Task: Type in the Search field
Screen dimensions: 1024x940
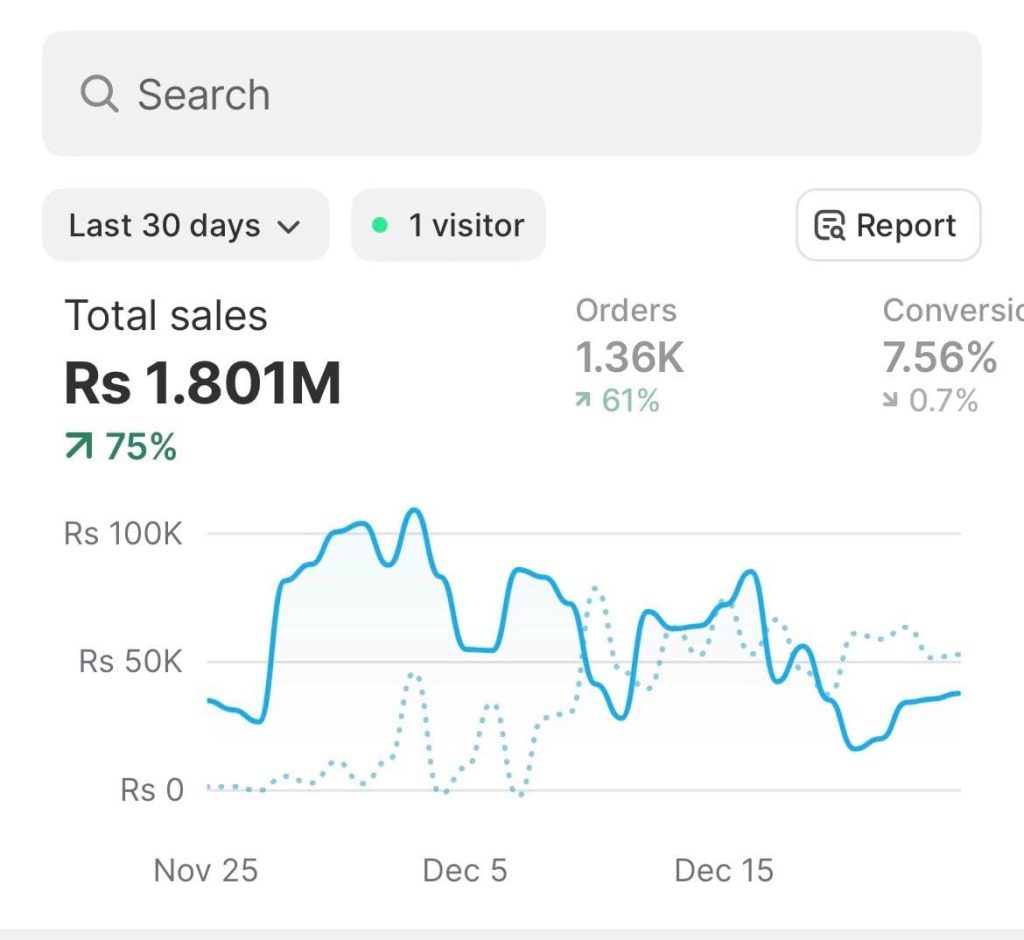Action: (540, 95)
